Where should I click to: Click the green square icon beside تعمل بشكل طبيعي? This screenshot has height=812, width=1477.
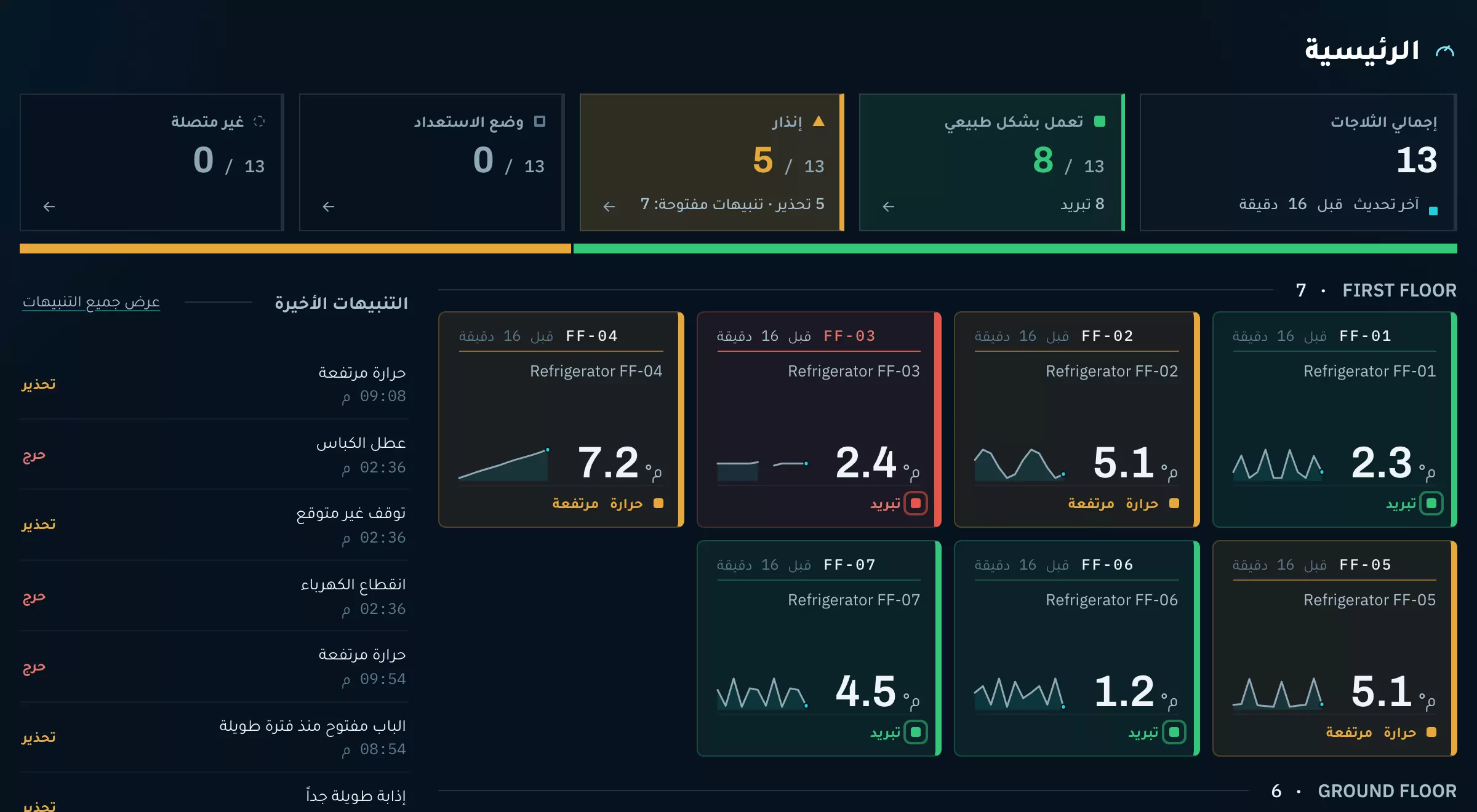pyautogui.click(x=1100, y=121)
